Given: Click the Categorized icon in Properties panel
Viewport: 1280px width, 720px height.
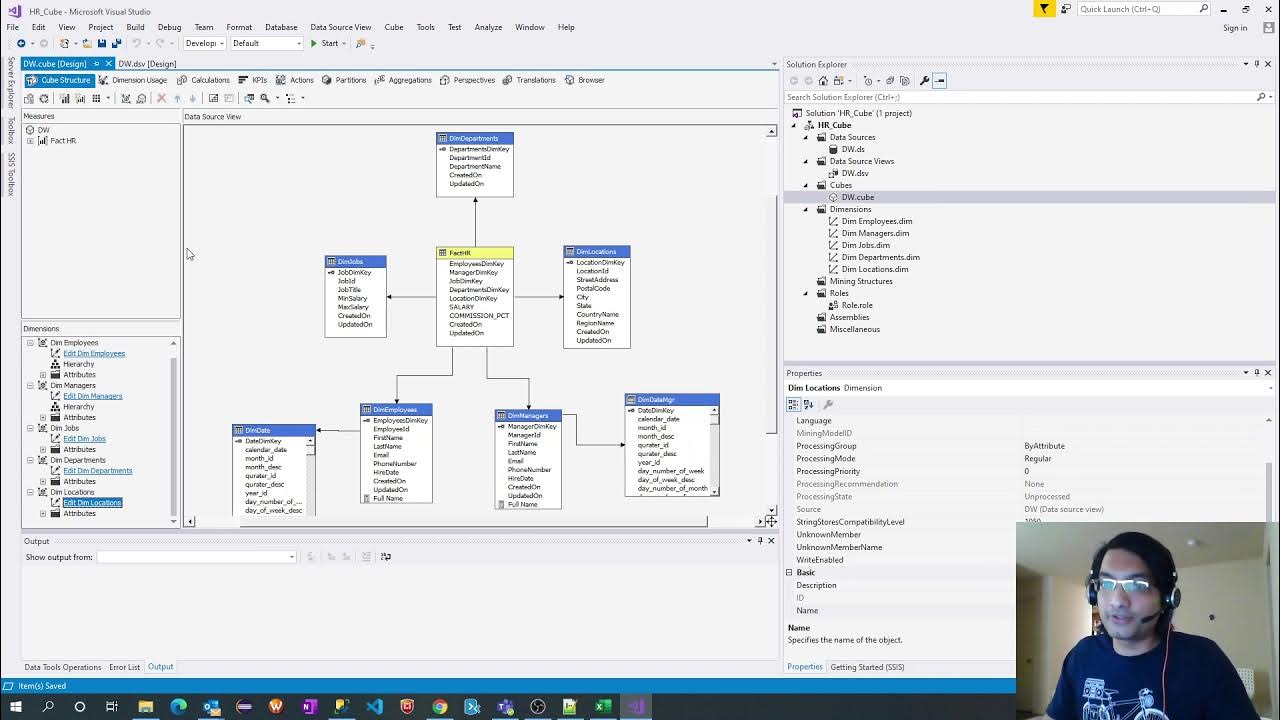Looking at the screenshot, I should (794, 404).
